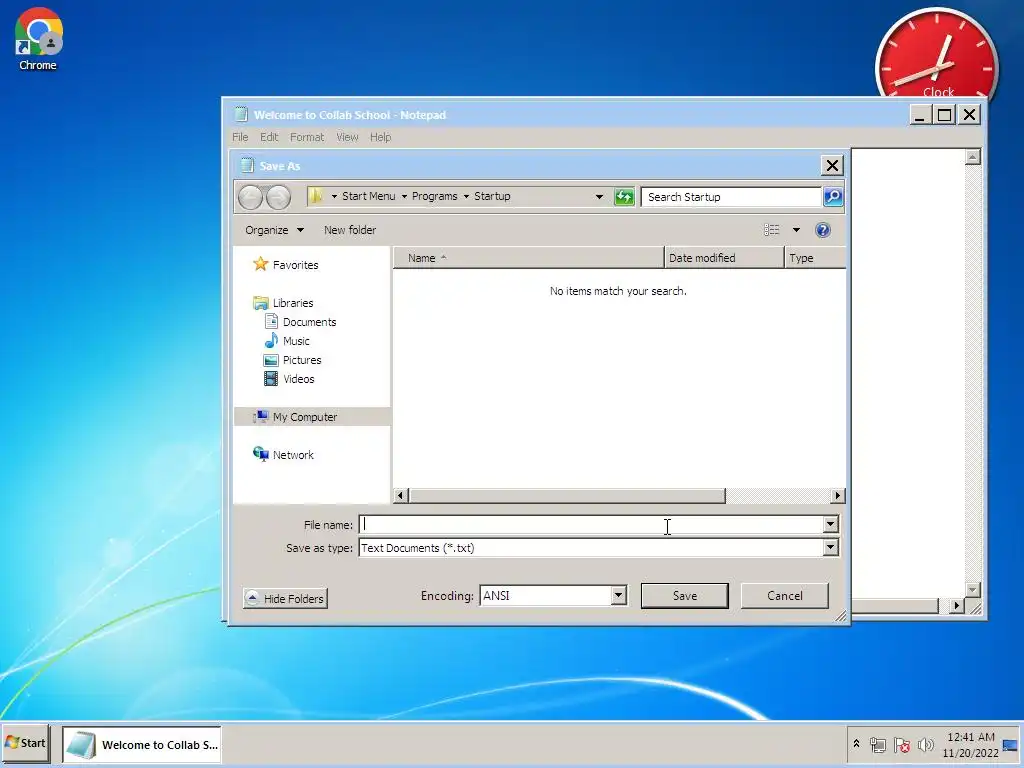
Task: Open Notepad's Format menu
Action: [307, 137]
